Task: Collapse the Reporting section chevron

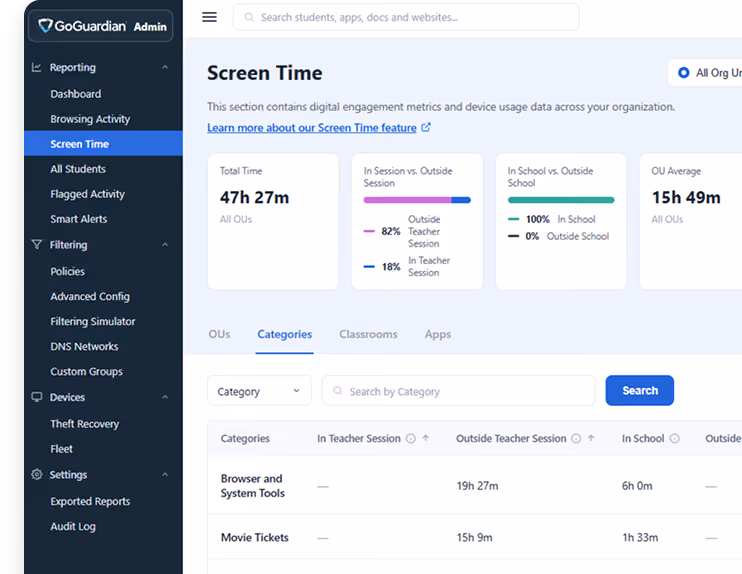Action: point(165,67)
